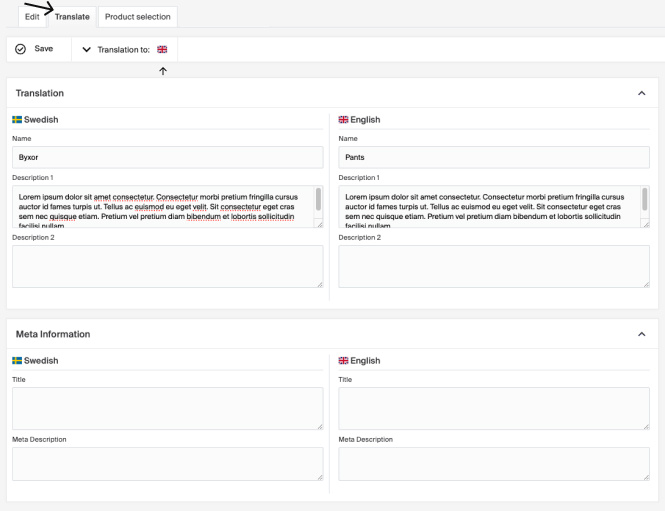The width and height of the screenshot is (665, 511).
Task: Click the Save checkmark icon
Action: point(20,49)
